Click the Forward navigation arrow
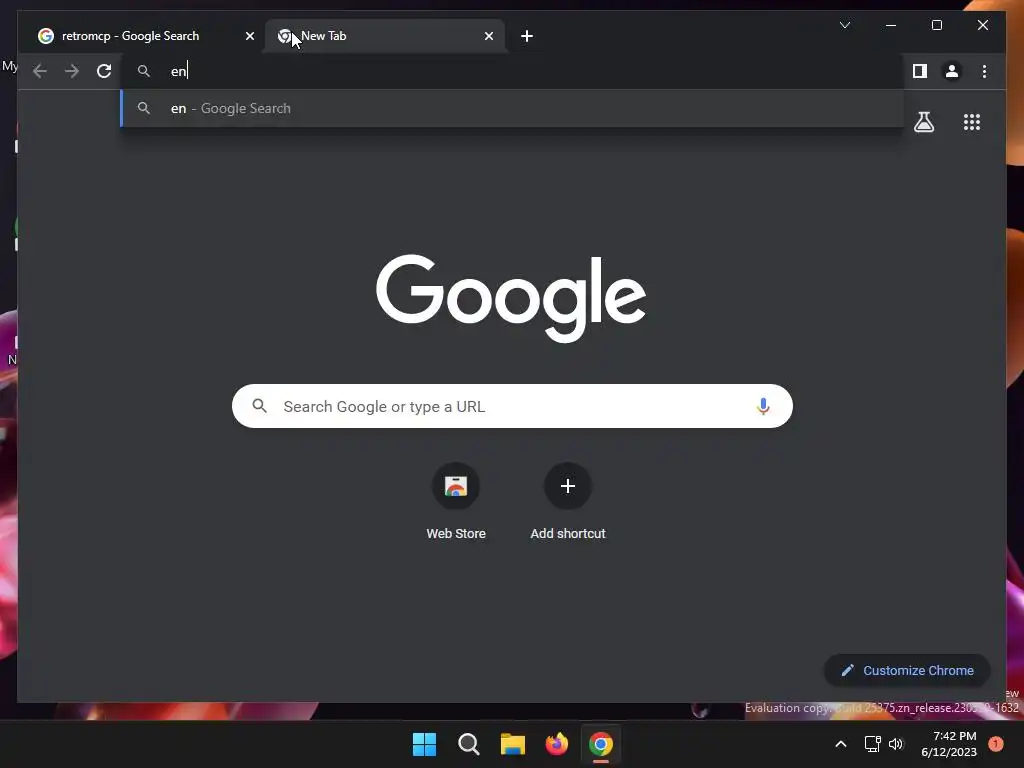1024x768 pixels. (72, 71)
